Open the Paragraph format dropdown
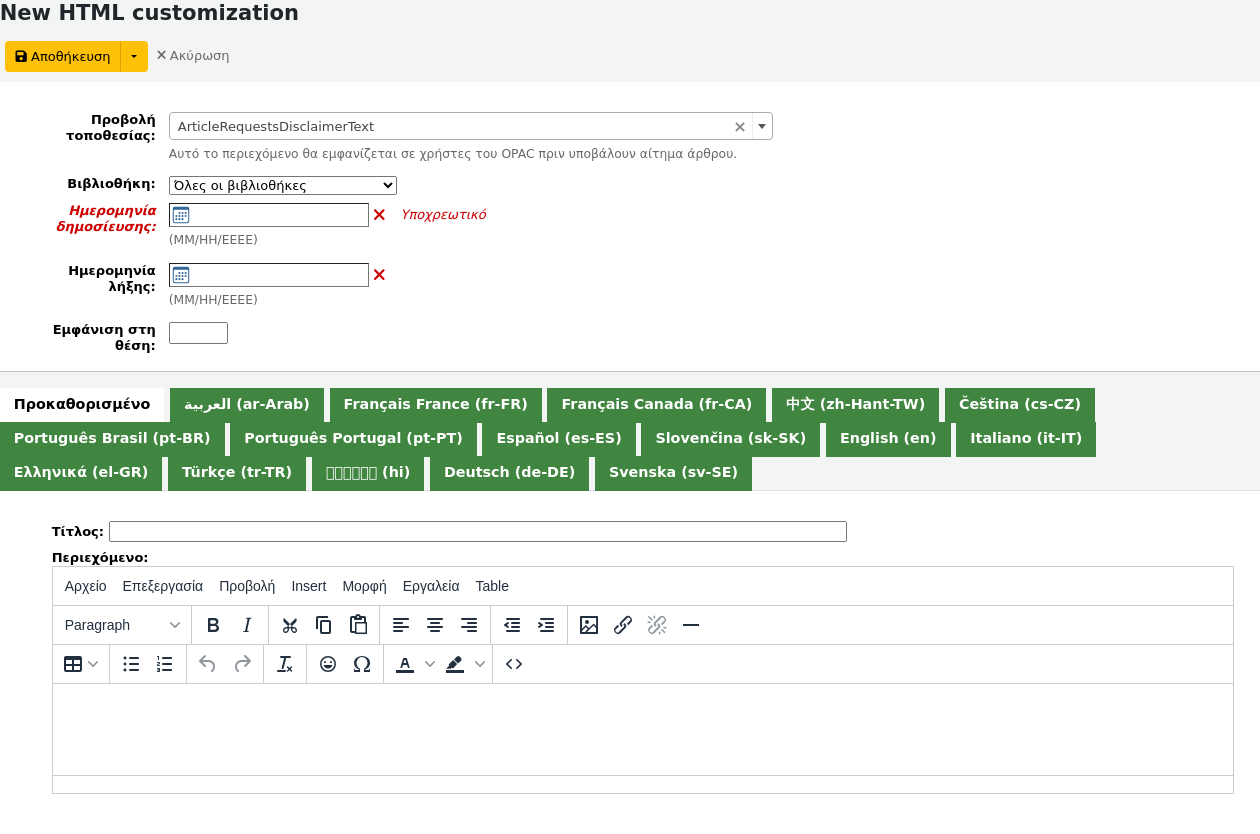Screen dimensions: 1260x834 122,625
